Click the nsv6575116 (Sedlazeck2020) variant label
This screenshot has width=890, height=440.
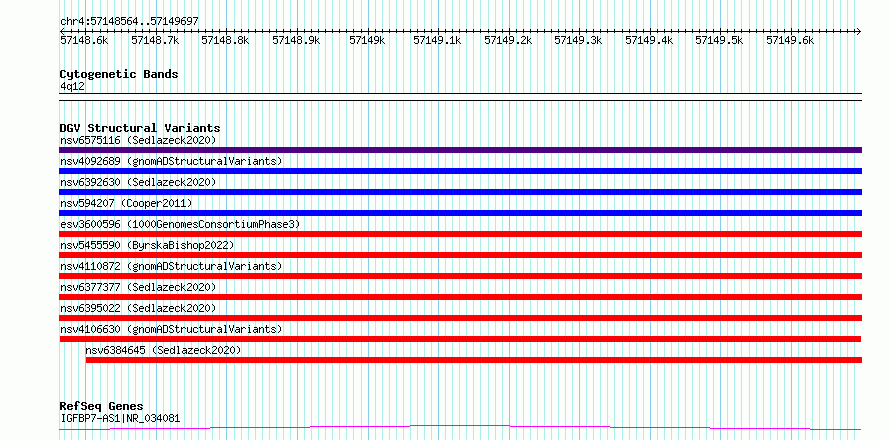tap(138, 140)
